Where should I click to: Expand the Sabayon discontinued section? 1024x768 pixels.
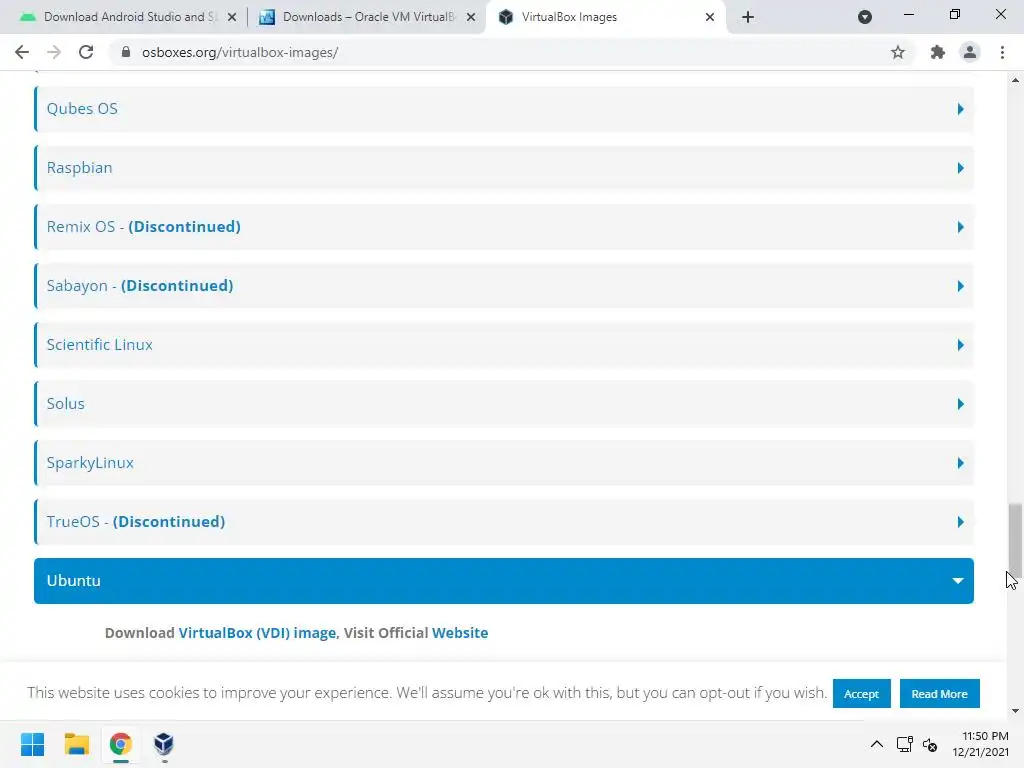click(x=504, y=285)
